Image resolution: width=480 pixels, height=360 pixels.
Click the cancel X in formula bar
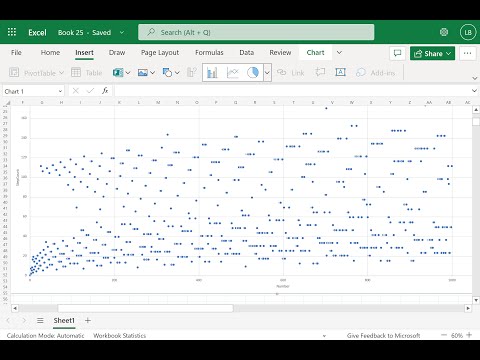pos(76,91)
